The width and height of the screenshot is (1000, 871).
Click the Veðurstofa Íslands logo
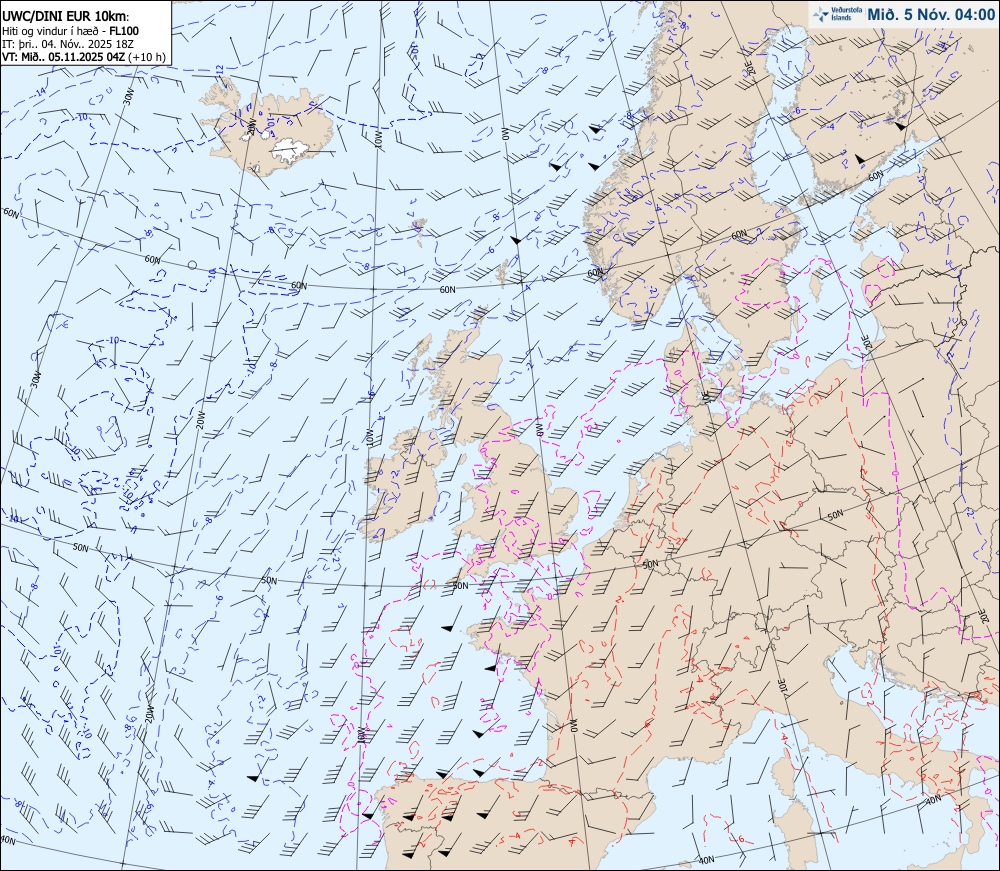[835, 14]
